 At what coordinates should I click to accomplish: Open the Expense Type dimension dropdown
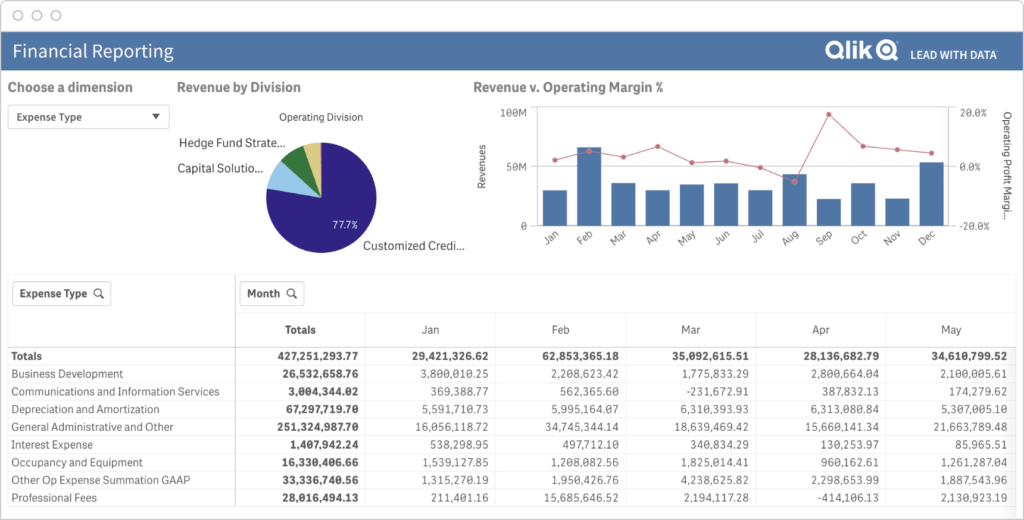click(x=87, y=117)
